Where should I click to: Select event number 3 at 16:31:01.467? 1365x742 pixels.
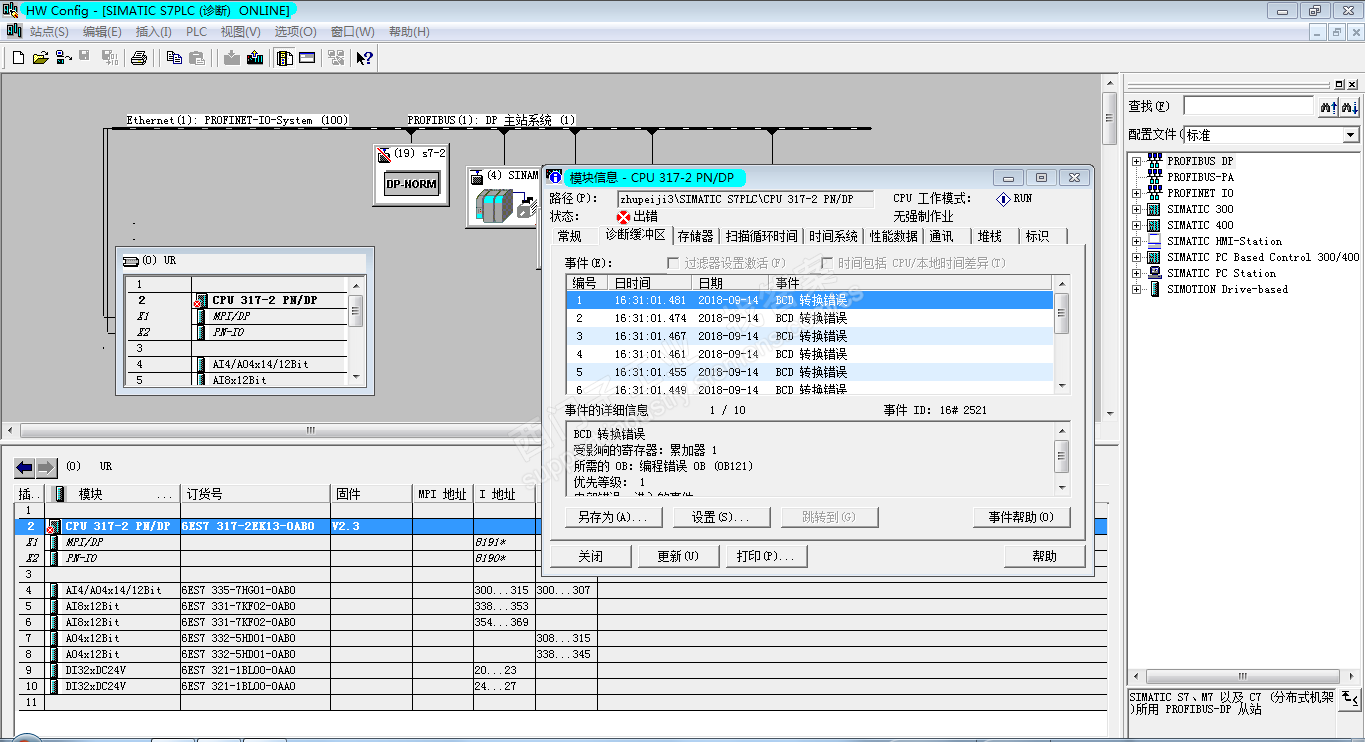click(810, 336)
